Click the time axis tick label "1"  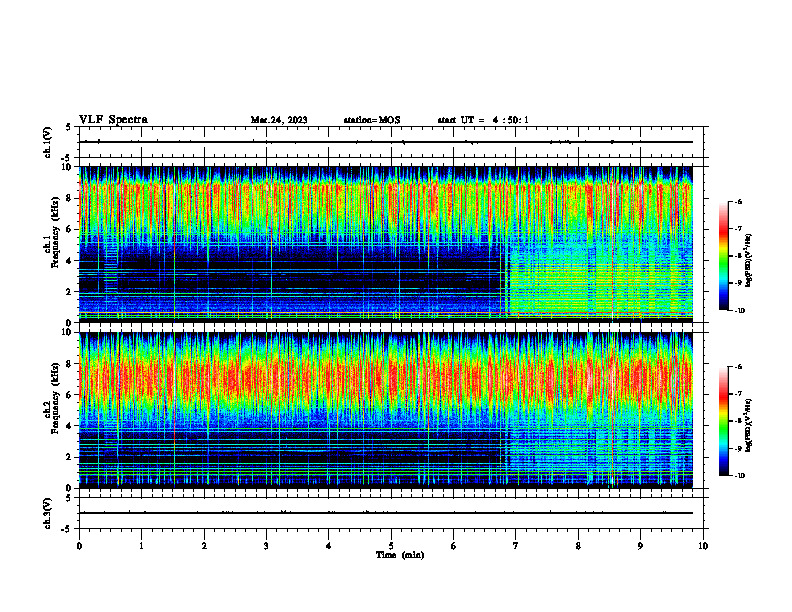coord(141,546)
